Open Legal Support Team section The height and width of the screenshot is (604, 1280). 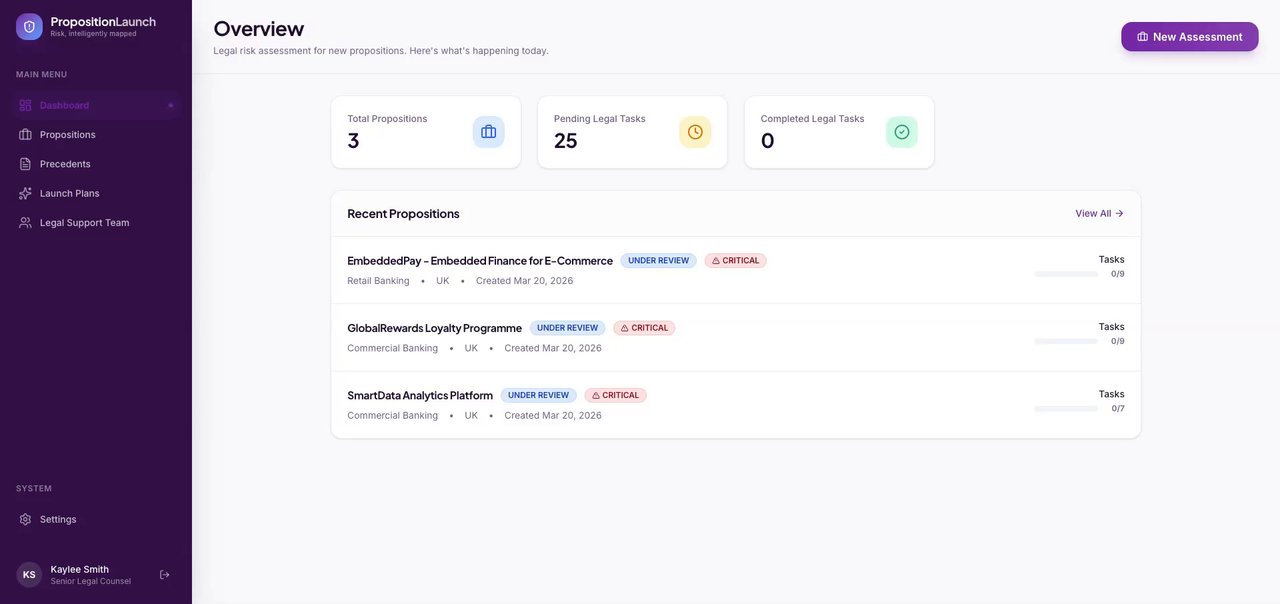84,223
